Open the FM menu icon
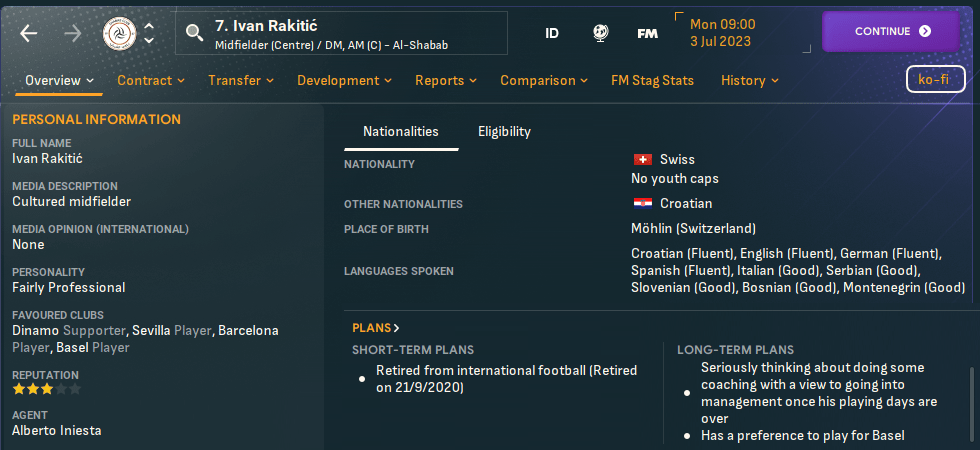Viewport: 980px width, 450px height. point(647,33)
